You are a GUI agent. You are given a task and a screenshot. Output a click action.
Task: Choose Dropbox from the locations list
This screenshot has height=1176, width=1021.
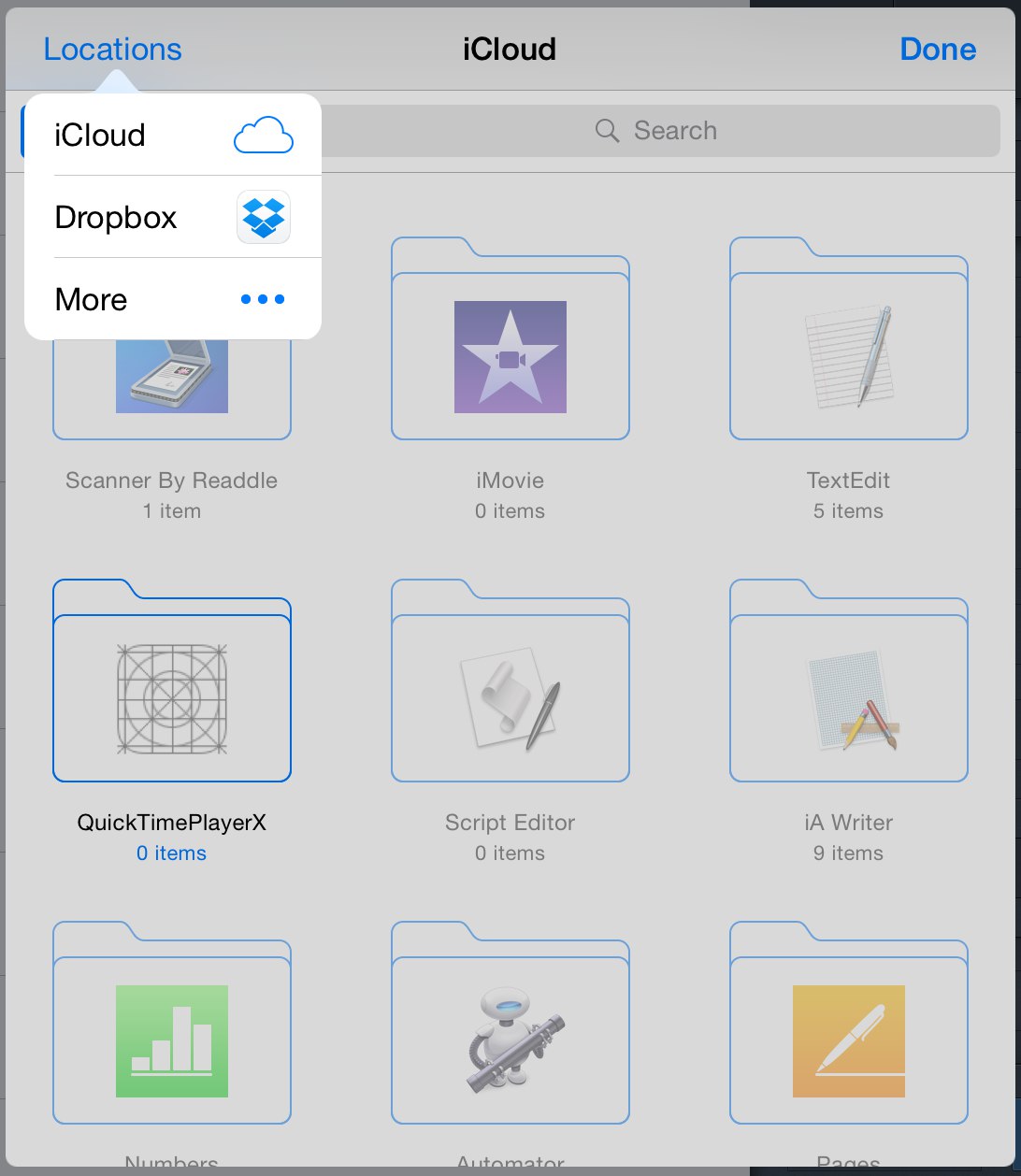click(x=173, y=217)
